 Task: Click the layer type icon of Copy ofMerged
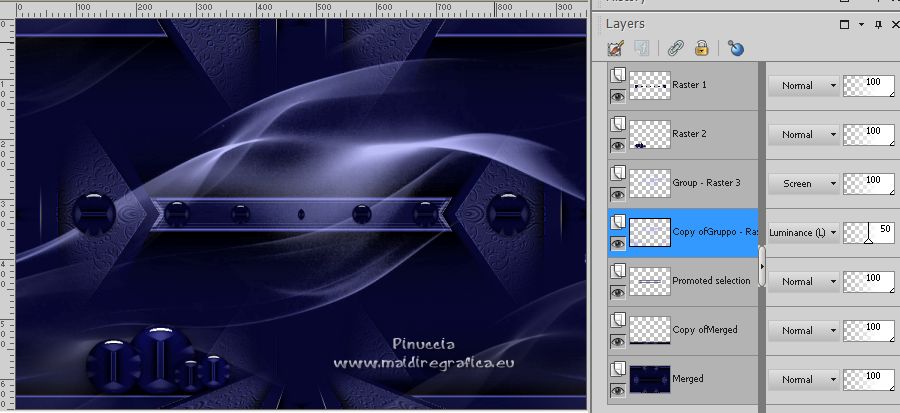[618, 320]
